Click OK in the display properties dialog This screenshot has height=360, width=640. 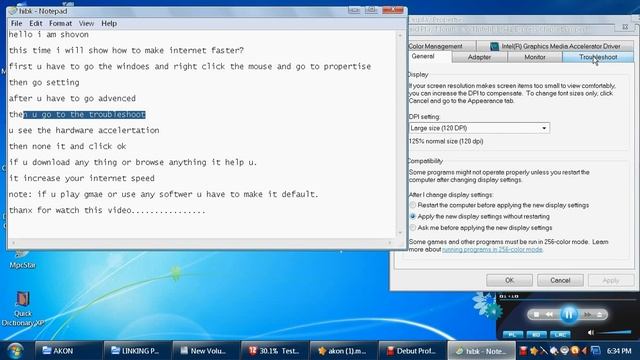[x=509, y=280]
